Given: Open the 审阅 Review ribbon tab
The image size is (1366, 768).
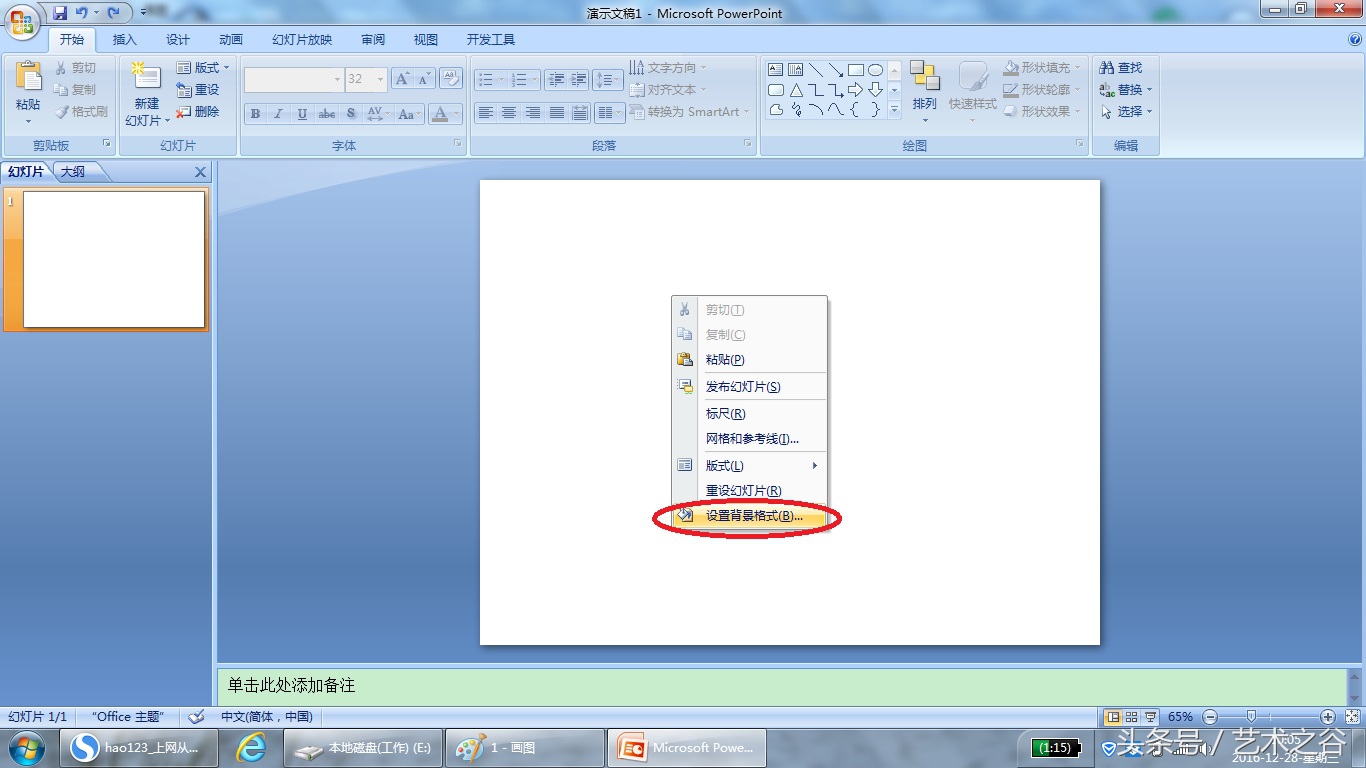Looking at the screenshot, I should pyautogui.click(x=373, y=40).
